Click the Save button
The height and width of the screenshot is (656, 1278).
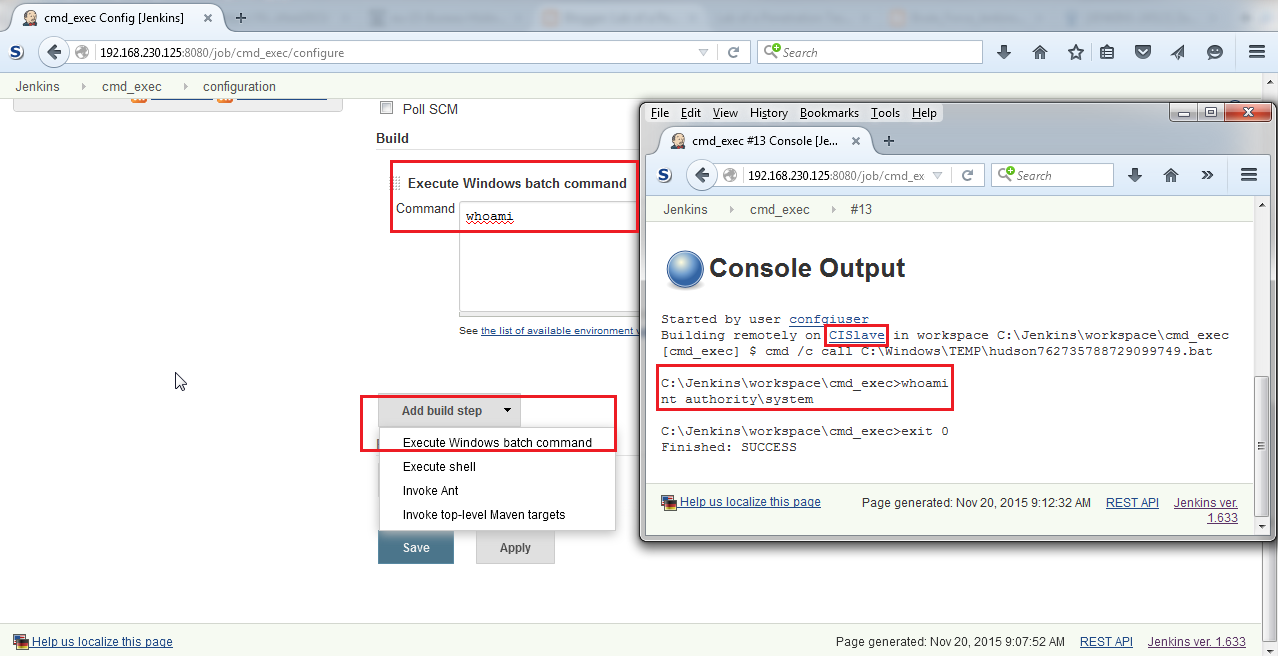coord(415,548)
